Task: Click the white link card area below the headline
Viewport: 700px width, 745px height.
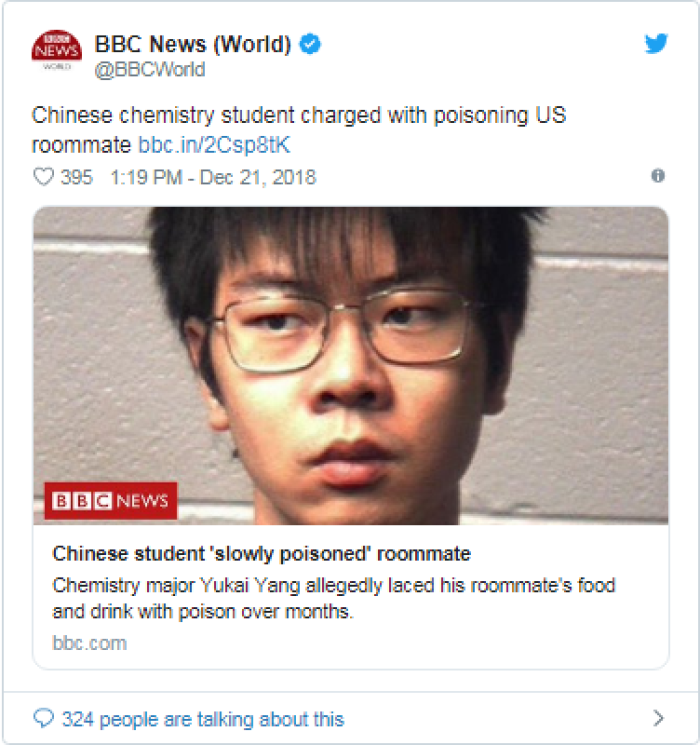Action: [351, 597]
